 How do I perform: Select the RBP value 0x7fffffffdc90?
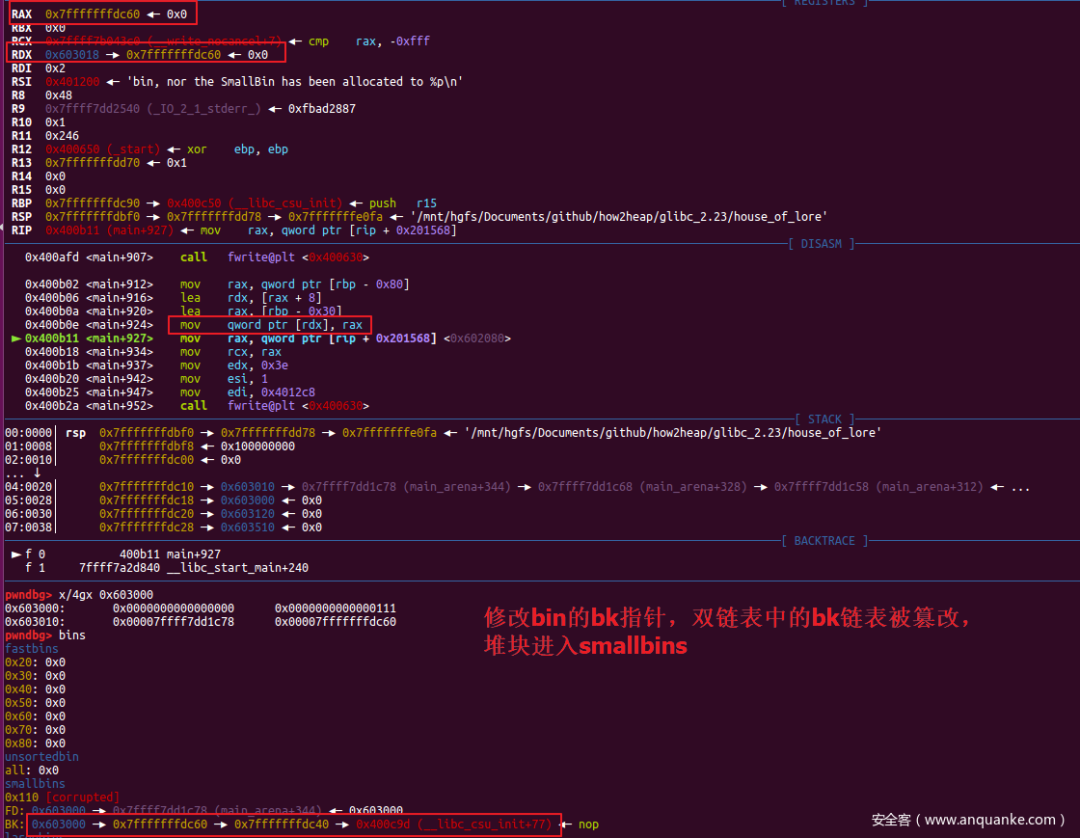pyautogui.click(x=92, y=203)
